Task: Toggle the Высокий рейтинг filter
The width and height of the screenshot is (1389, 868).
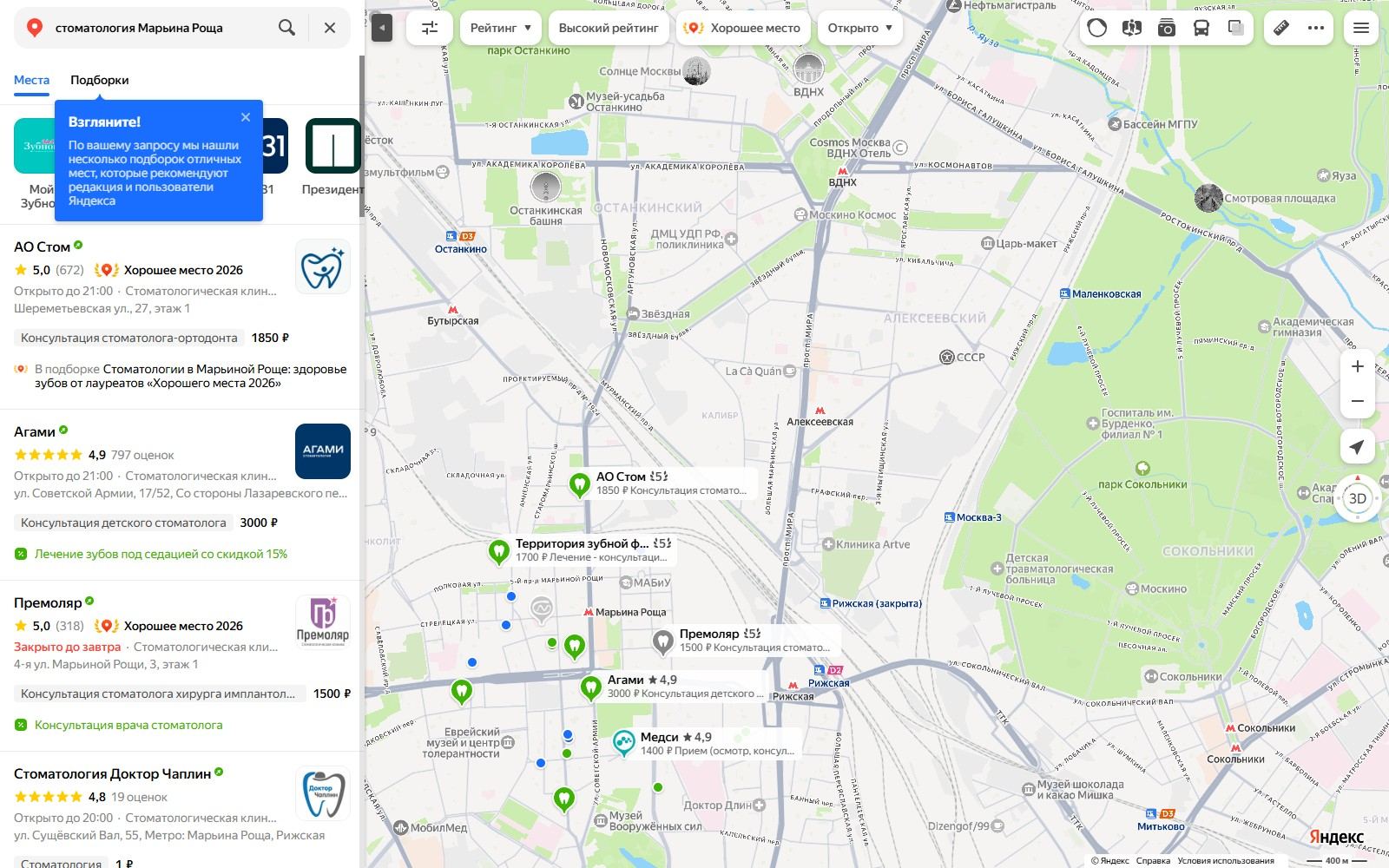Action: point(609,28)
